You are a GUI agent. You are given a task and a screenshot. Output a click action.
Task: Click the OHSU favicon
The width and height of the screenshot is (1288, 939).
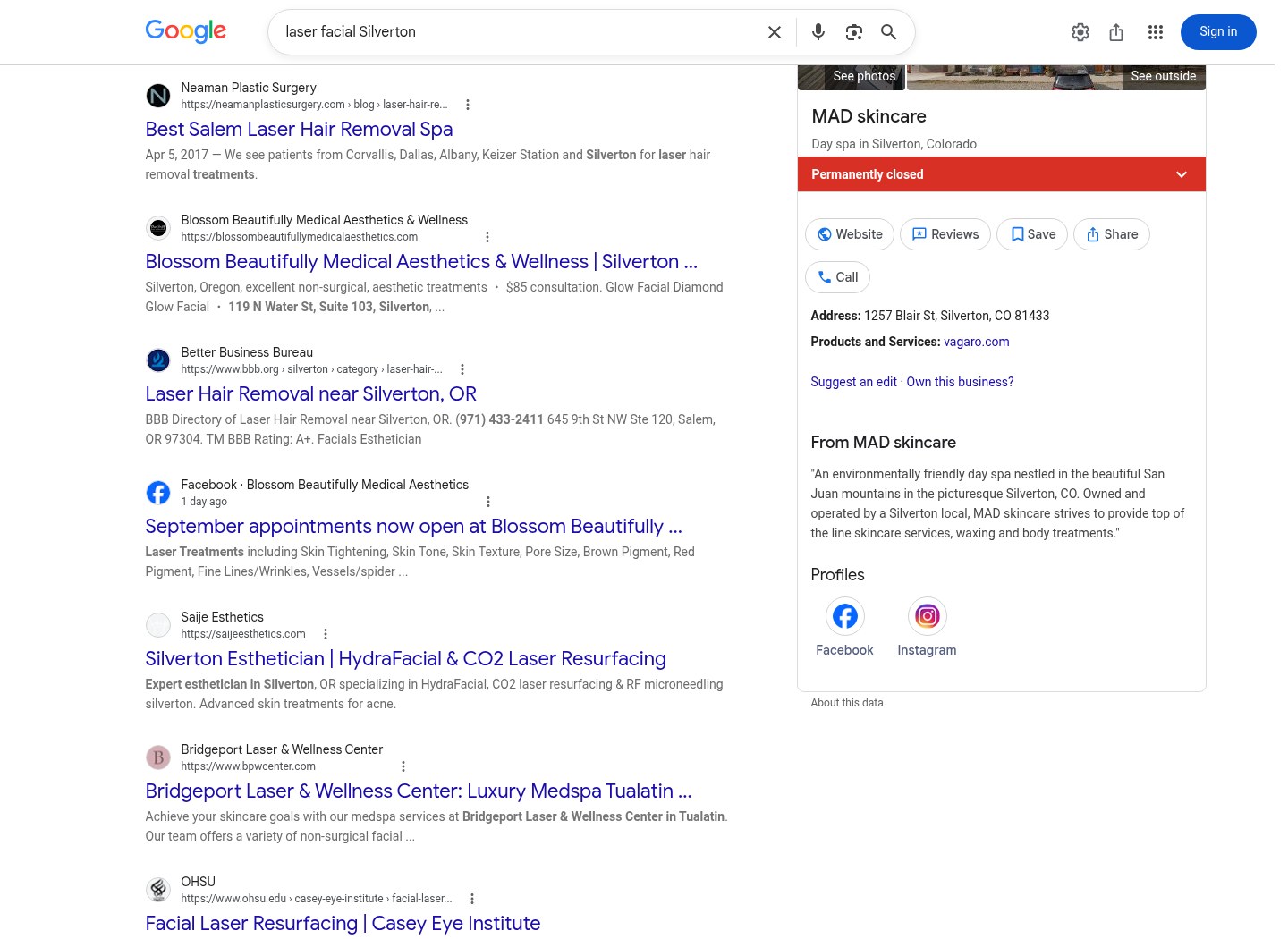(158, 890)
